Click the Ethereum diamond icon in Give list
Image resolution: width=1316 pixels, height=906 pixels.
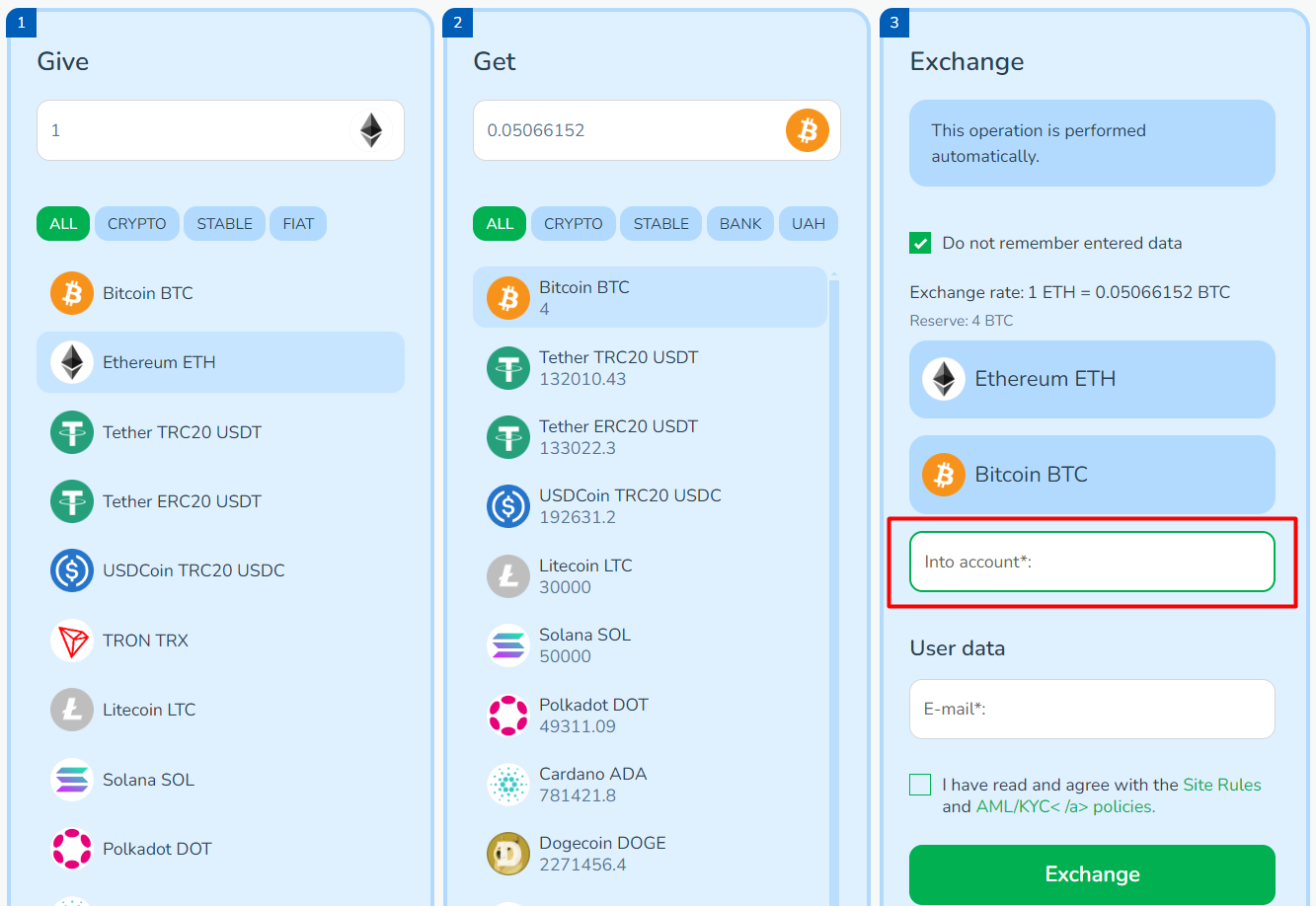pyautogui.click(x=72, y=362)
